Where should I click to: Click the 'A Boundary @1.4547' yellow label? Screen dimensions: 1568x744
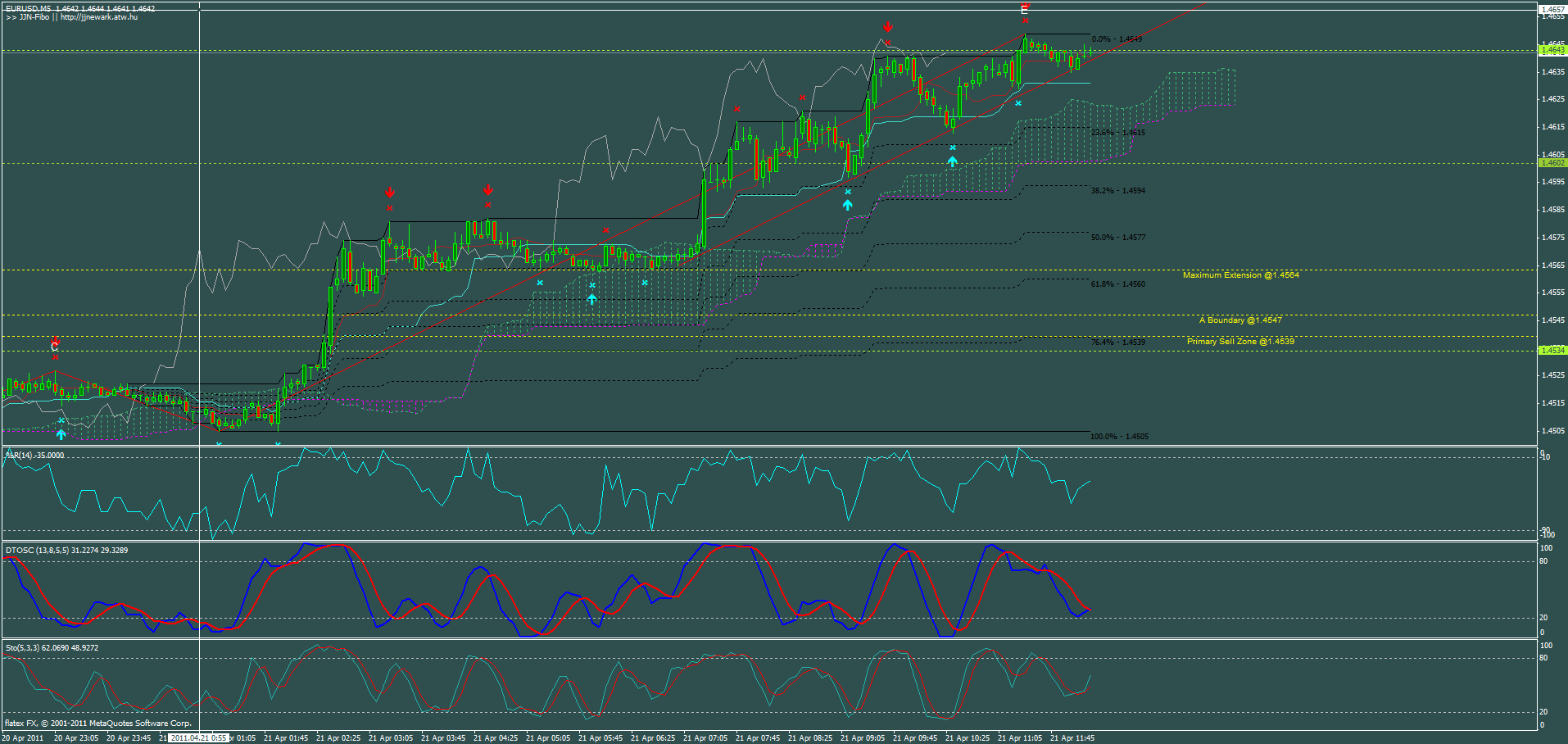pyautogui.click(x=1240, y=320)
